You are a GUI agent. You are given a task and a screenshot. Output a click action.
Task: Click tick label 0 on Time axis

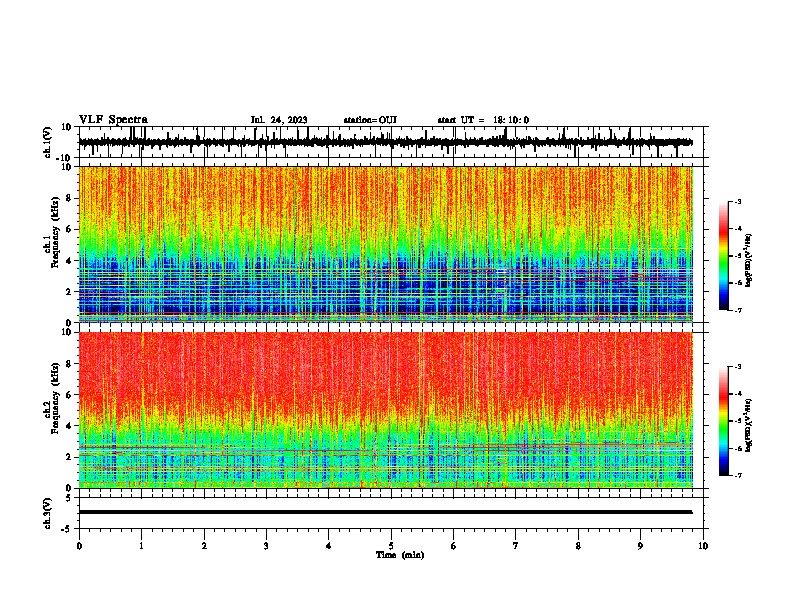79,546
